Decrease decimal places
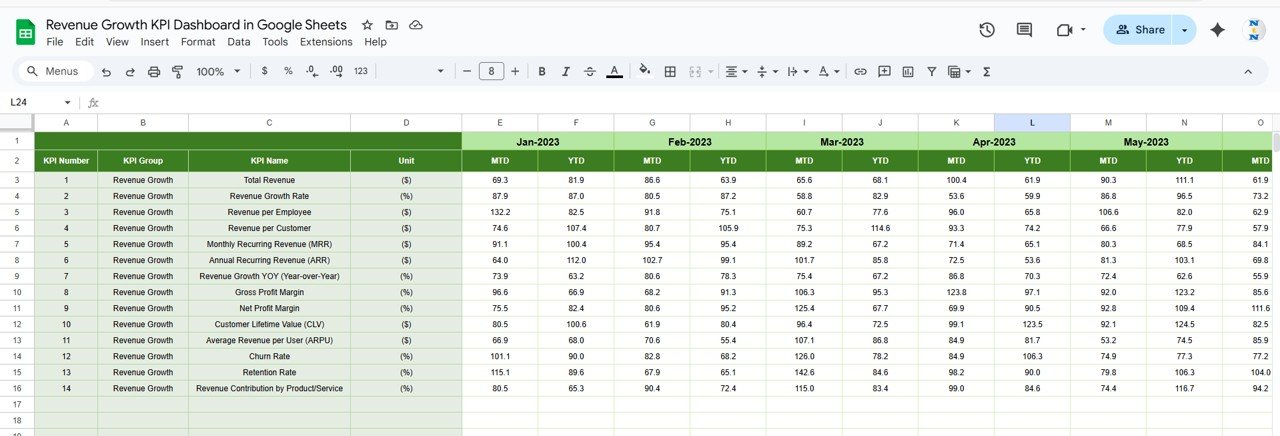The image size is (1280, 436). pyautogui.click(x=312, y=72)
